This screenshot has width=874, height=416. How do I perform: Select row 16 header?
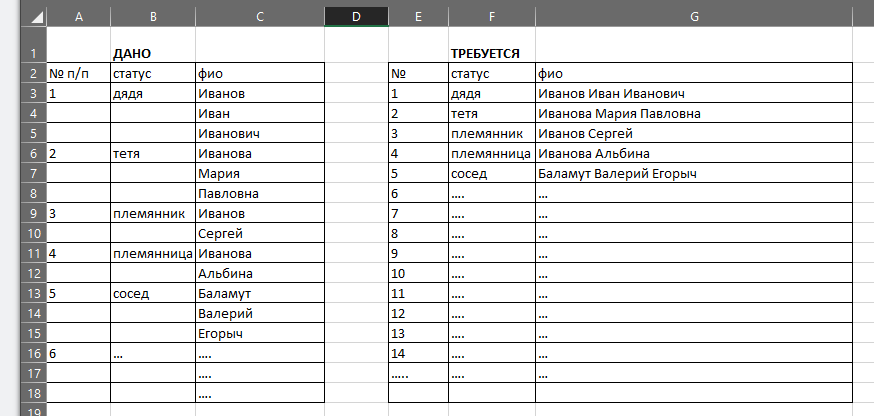coord(33,353)
